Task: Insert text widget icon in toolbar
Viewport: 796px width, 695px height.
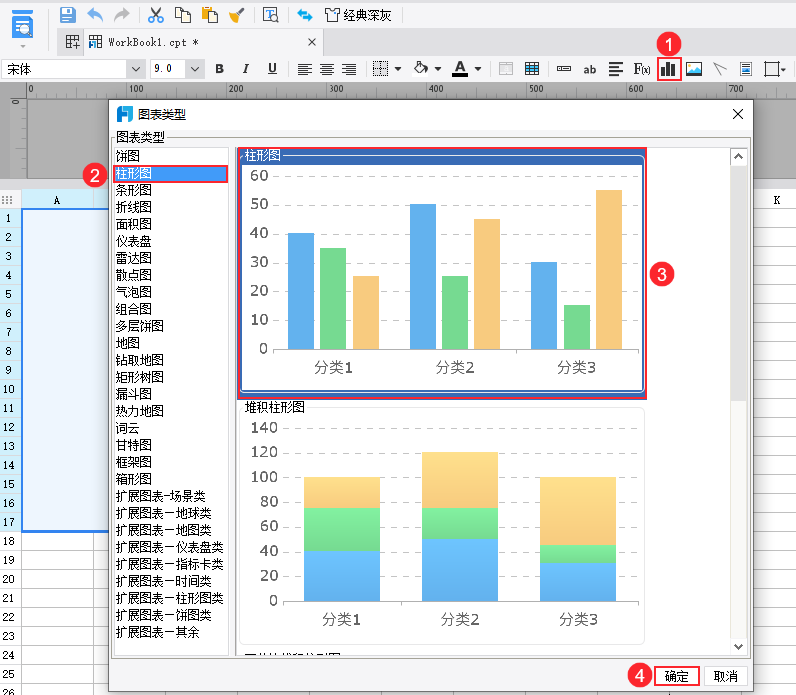Action: coord(563,69)
